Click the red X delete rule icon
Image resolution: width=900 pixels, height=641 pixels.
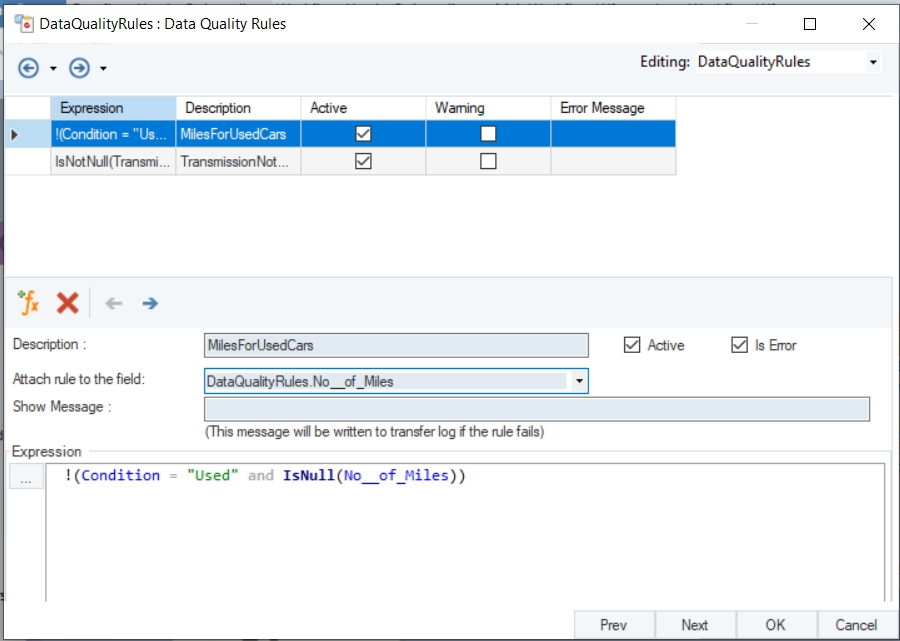[67, 303]
